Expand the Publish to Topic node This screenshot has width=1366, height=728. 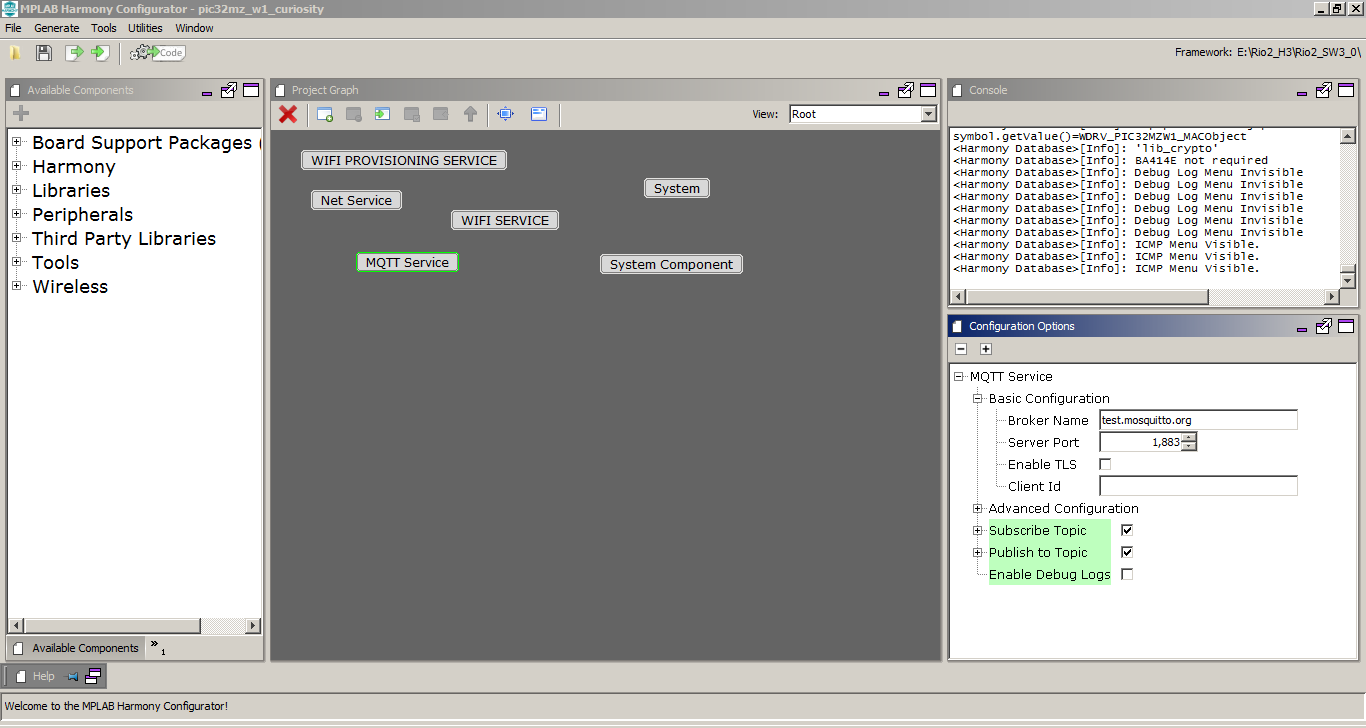pyautogui.click(x=979, y=552)
